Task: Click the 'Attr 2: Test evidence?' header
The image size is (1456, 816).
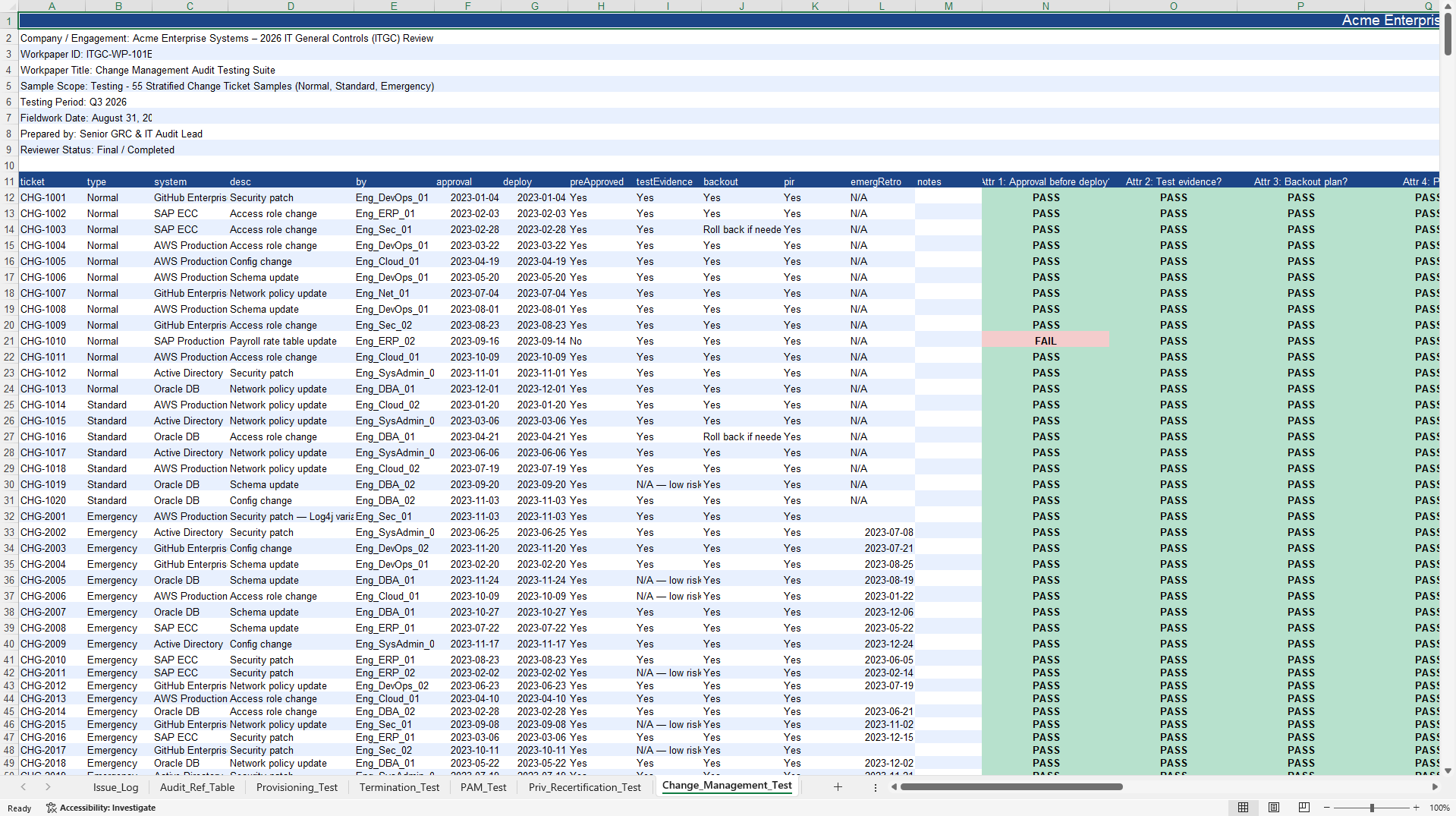Action: point(1173,181)
